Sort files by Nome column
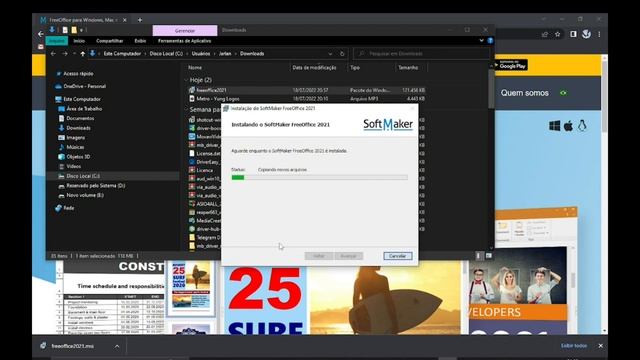Screen dimensions: 640x360 [195, 68]
